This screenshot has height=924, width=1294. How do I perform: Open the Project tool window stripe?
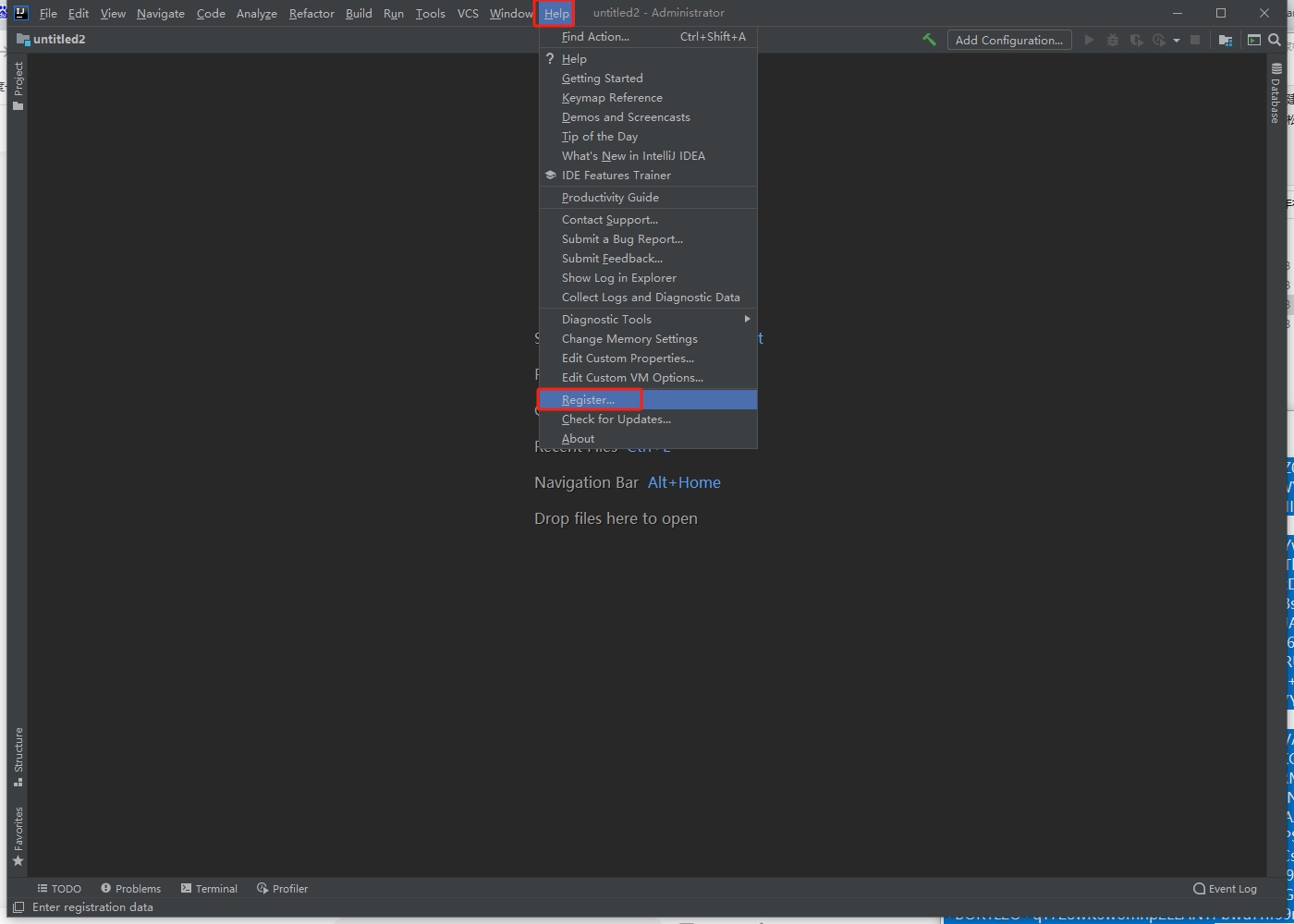click(x=18, y=86)
